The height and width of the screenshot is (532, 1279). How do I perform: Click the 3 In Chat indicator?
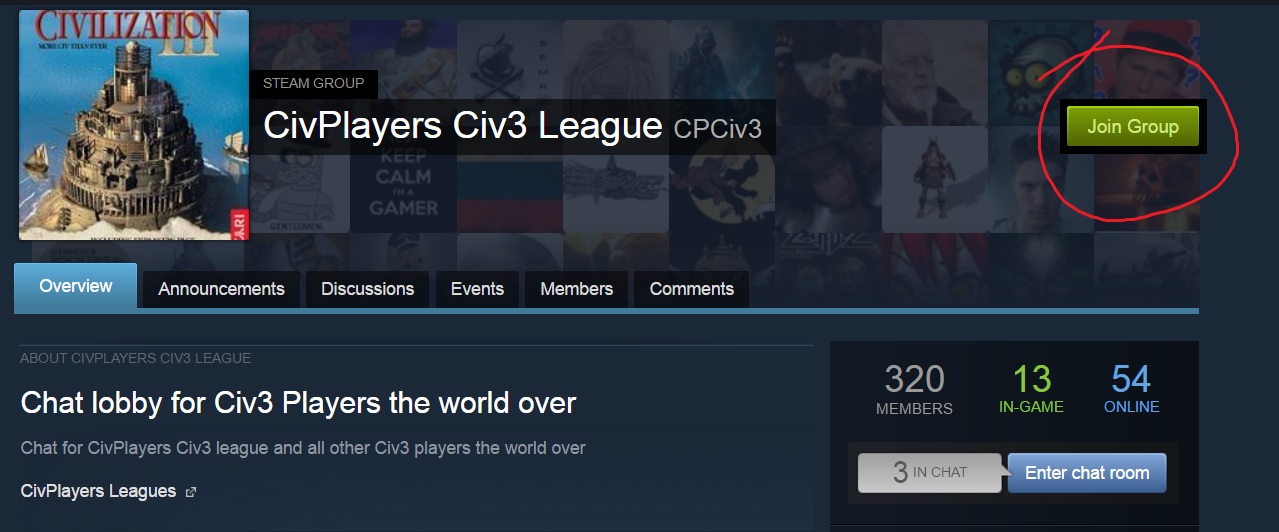(929, 472)
